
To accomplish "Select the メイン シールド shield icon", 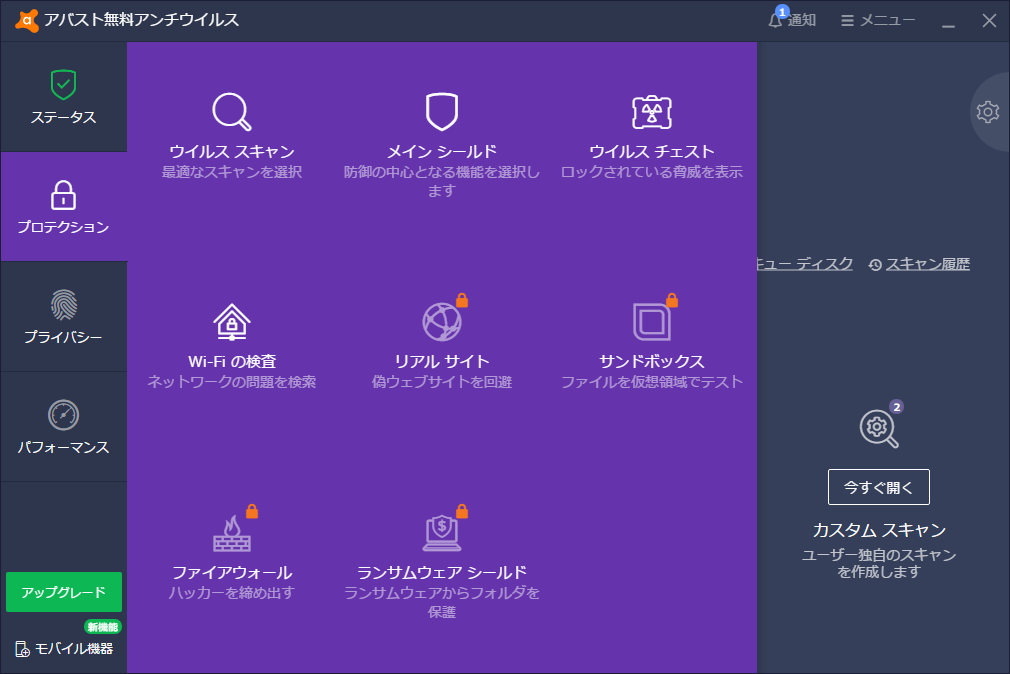I will pos(443,110).
